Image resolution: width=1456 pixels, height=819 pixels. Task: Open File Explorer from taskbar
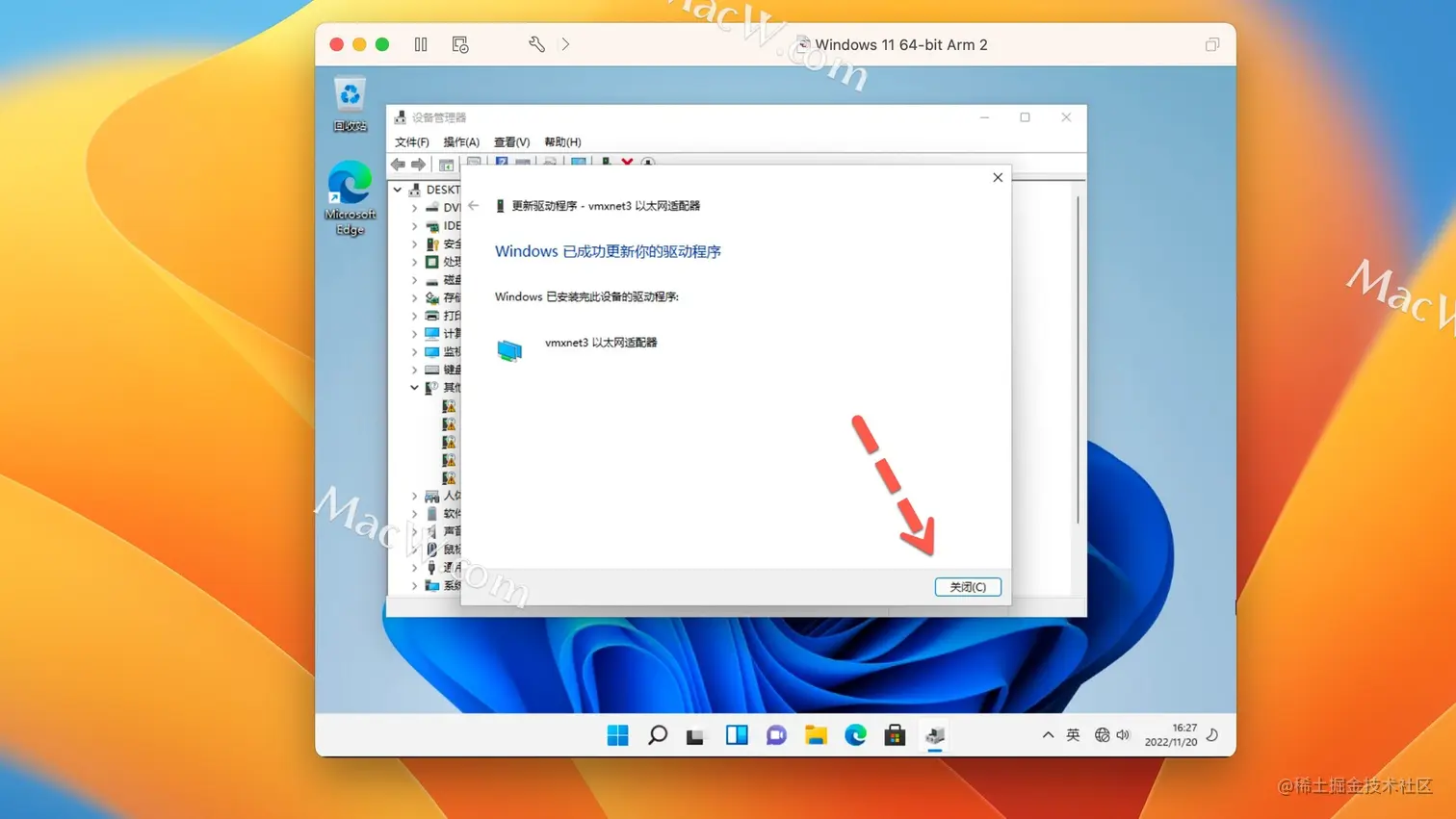816,735
